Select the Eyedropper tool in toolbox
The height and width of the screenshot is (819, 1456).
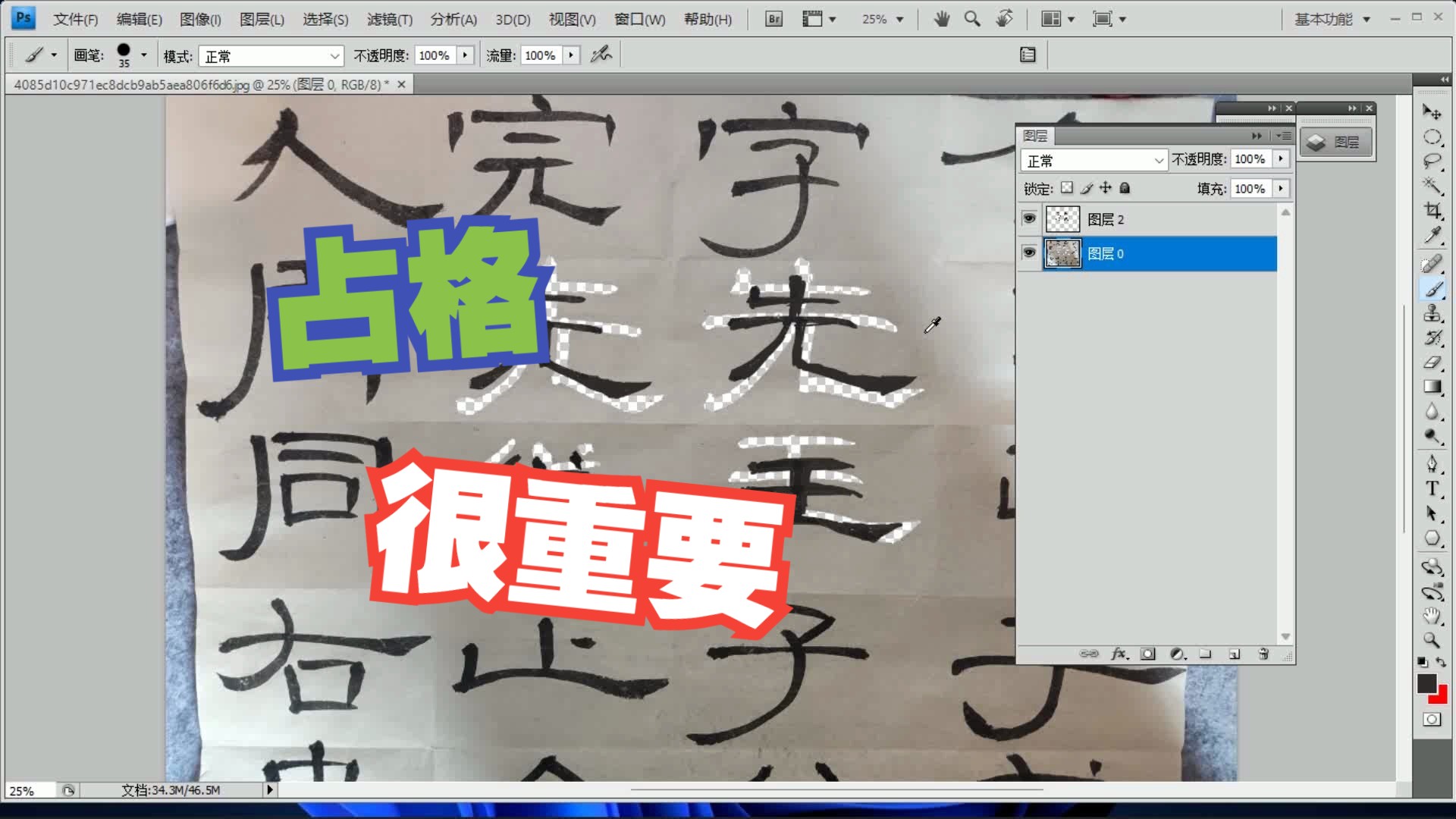[x=1432, y=235]
